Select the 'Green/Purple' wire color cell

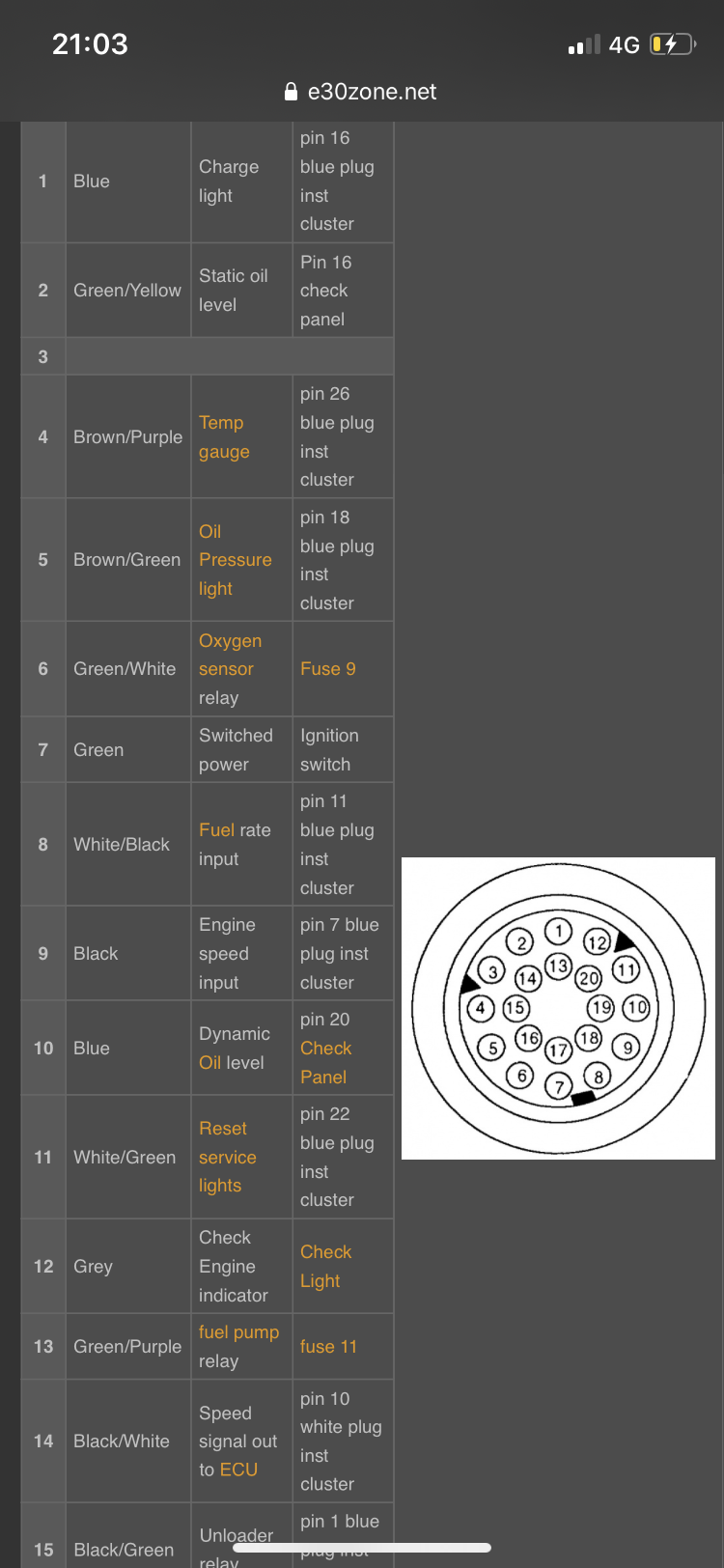(127, 1347)
